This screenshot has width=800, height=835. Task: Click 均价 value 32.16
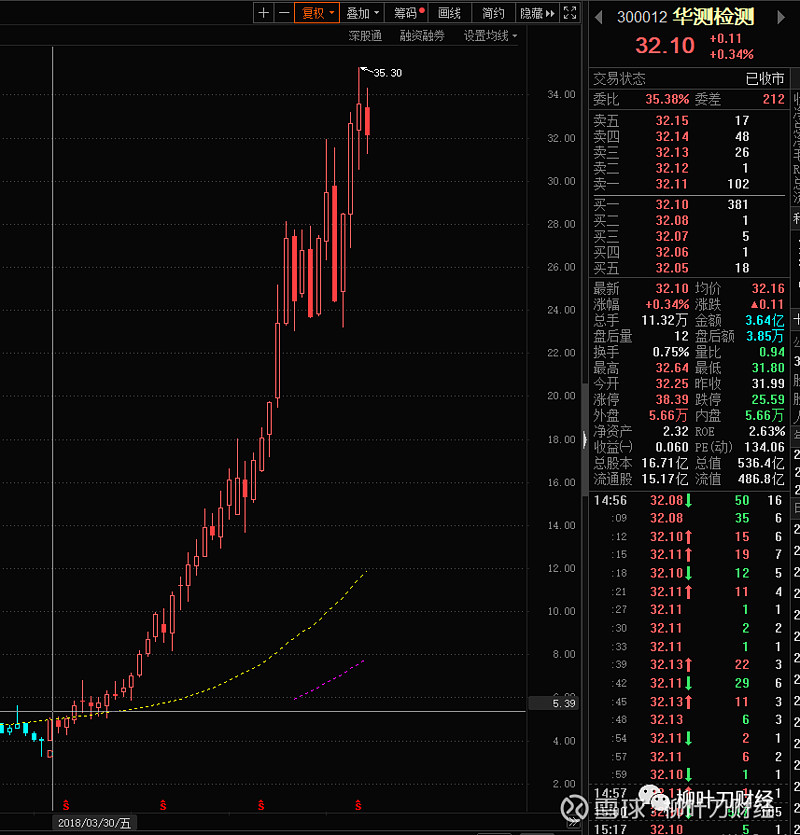[x=768, y=289]
